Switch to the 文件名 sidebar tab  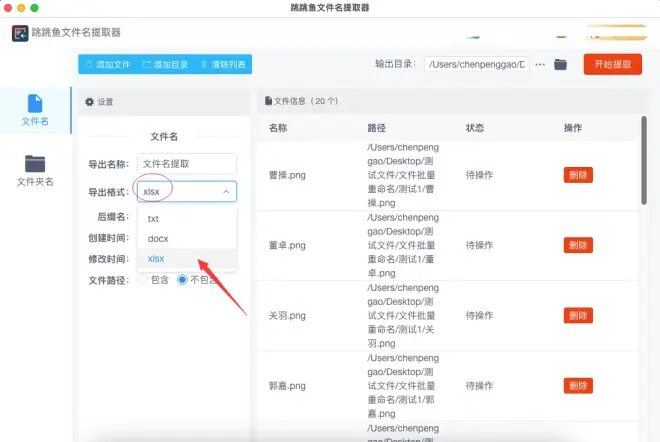pyautogui.click(x=35, y=110)
